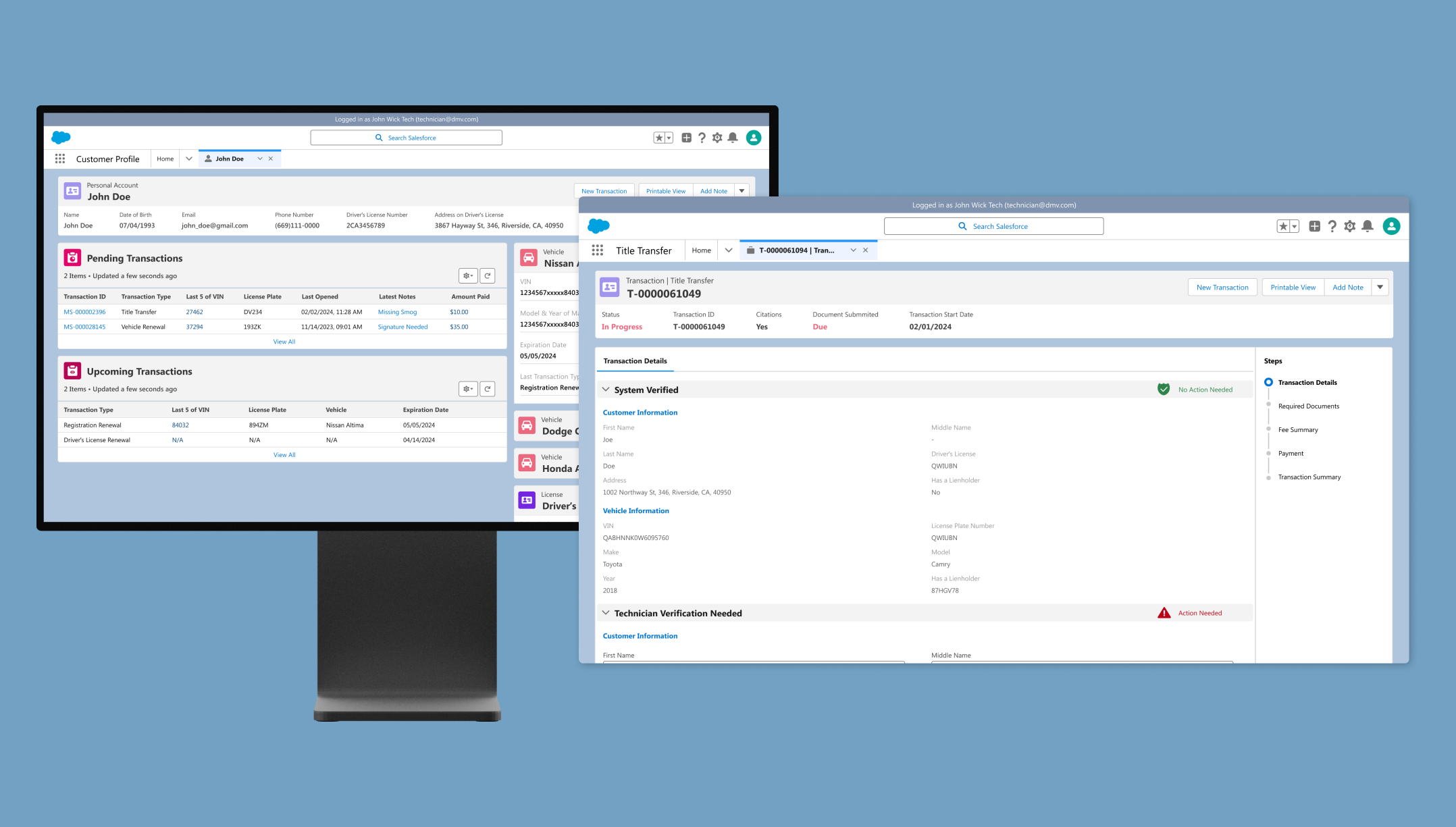Viewport: 1456px width, 827px height.
Task: Open user avatar in Title Transfer window
Action: coord(1391,227)
